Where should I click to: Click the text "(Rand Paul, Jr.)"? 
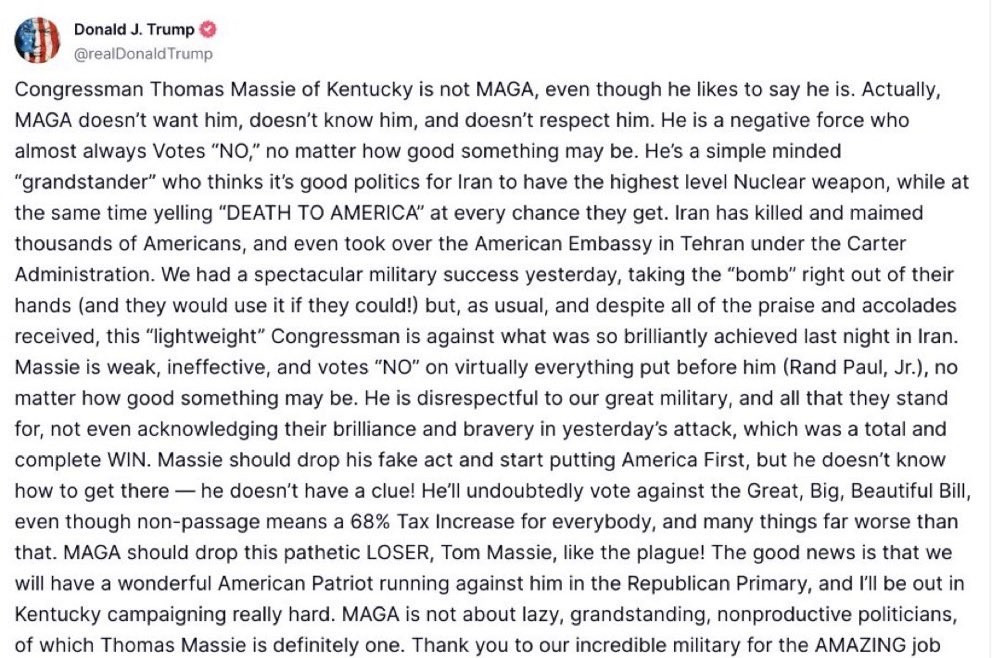855,367
